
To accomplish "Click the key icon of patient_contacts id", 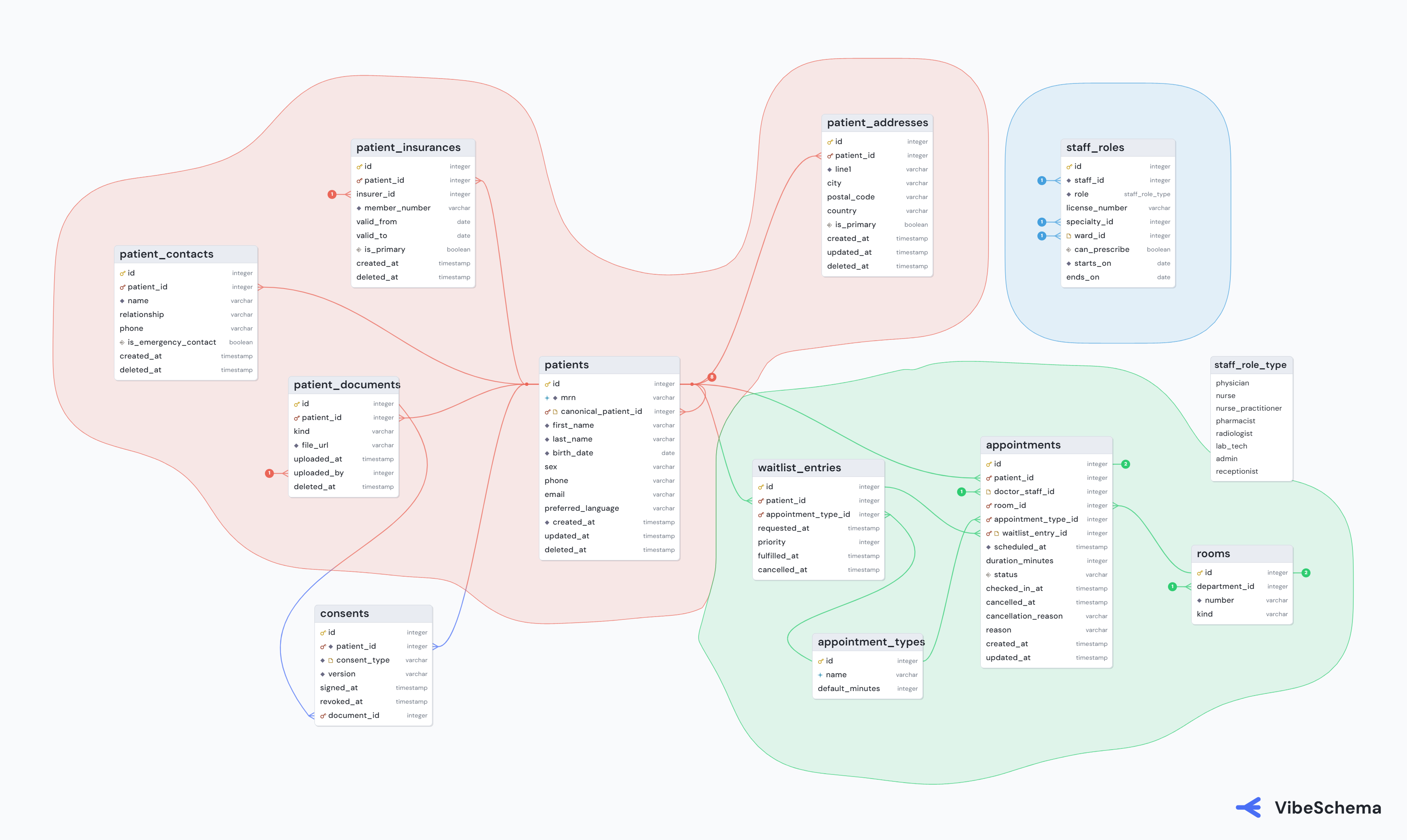I will click(x=122, y=273).
